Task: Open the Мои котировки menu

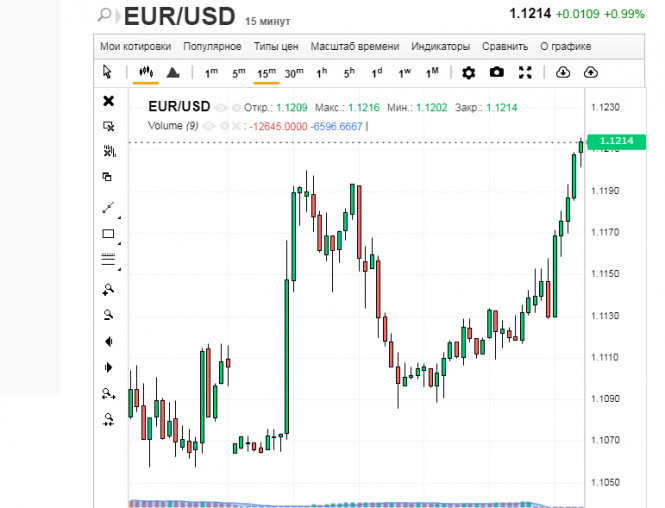Action: click(136, 46)
